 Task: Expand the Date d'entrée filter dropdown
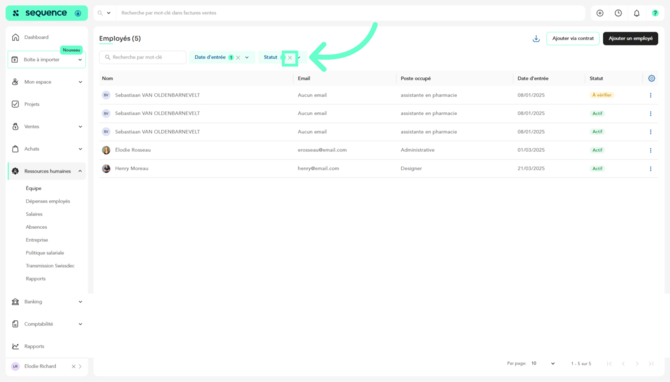[247, 58]
